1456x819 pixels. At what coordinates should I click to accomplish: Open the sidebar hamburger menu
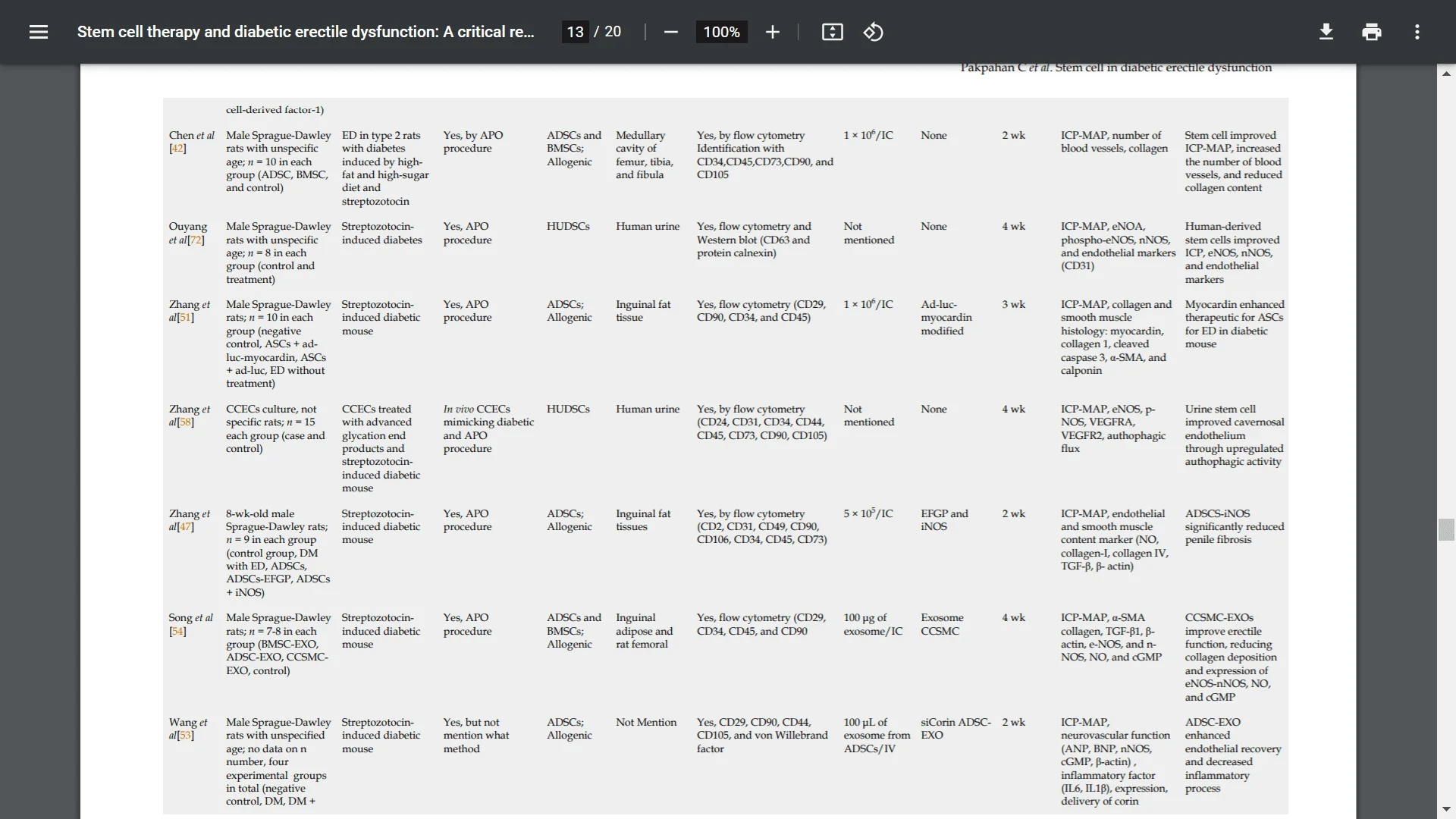coord(39,32)
